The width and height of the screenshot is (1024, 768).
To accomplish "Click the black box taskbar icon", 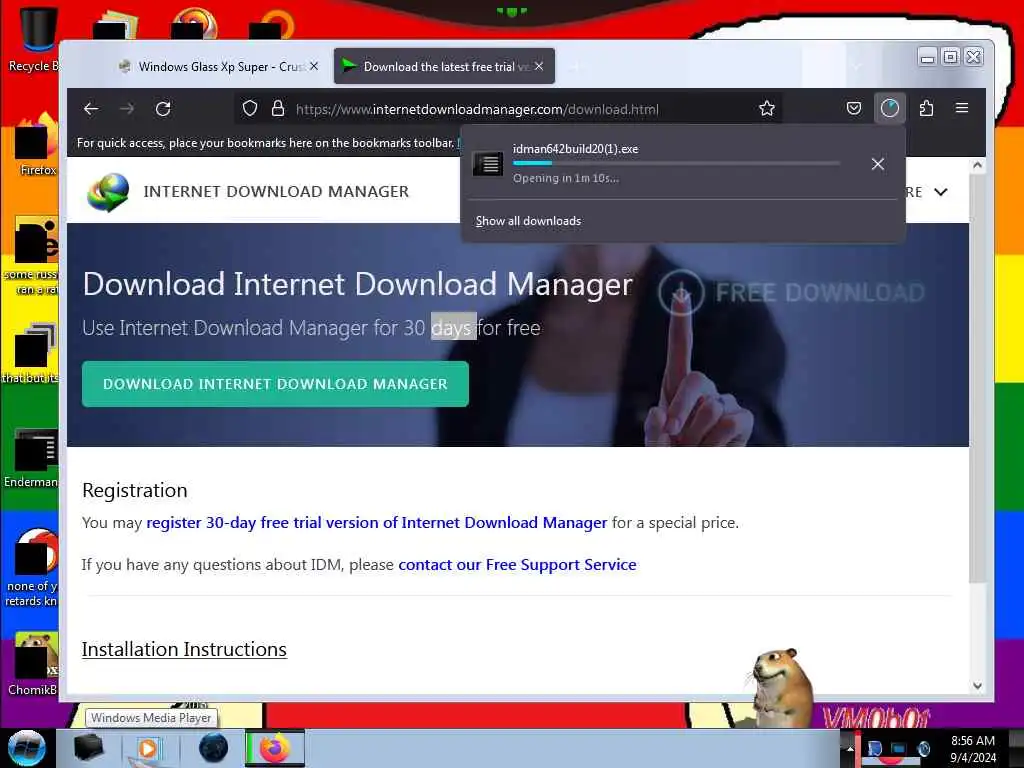I will point(88,748).
